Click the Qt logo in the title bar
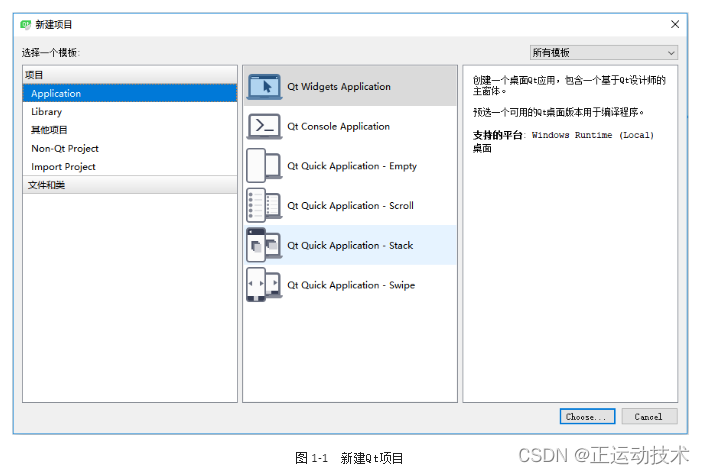The image size is (705, 474). point(26,24)
